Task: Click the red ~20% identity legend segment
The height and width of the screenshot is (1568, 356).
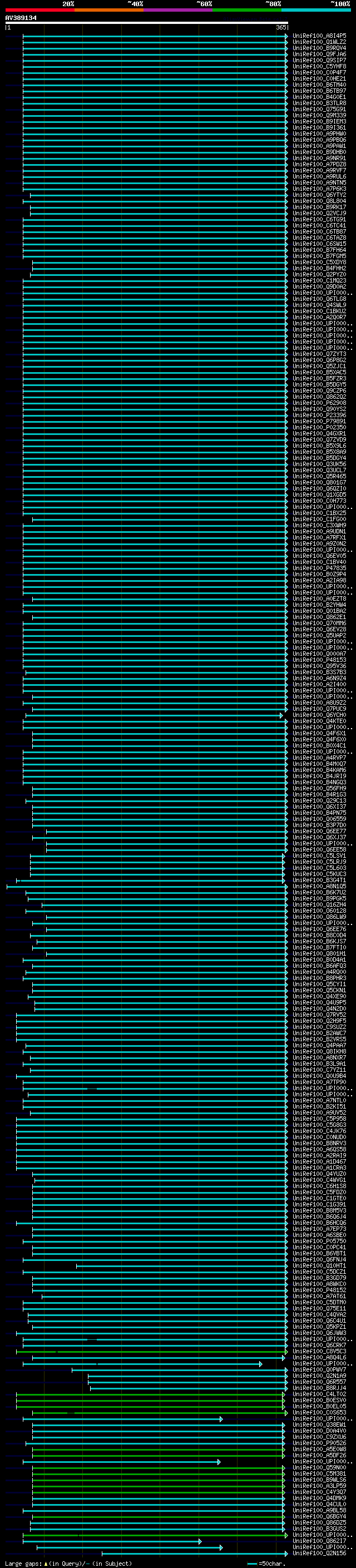Action: [39, 10]
